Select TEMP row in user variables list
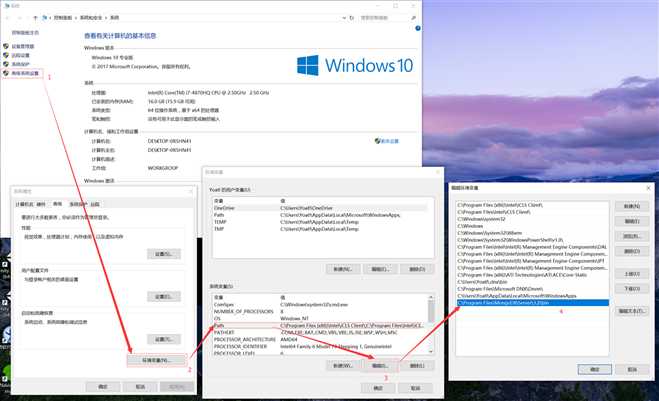 tap(319, 222)
